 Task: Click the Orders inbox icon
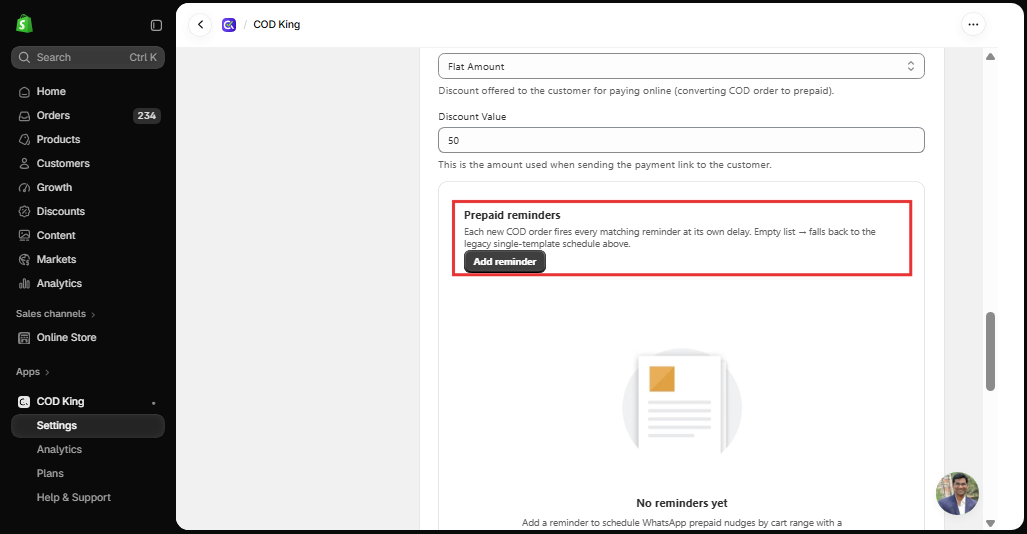pos(24,116)
